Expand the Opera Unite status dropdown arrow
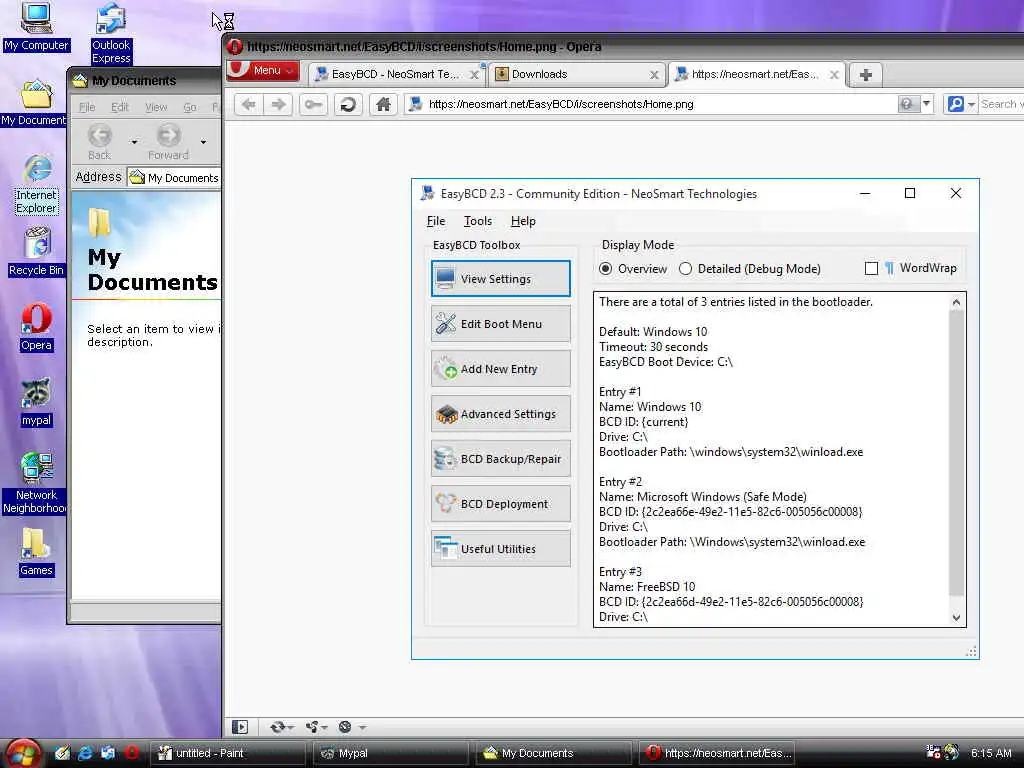The image size is (1024, 768). [x=324, y=728]
